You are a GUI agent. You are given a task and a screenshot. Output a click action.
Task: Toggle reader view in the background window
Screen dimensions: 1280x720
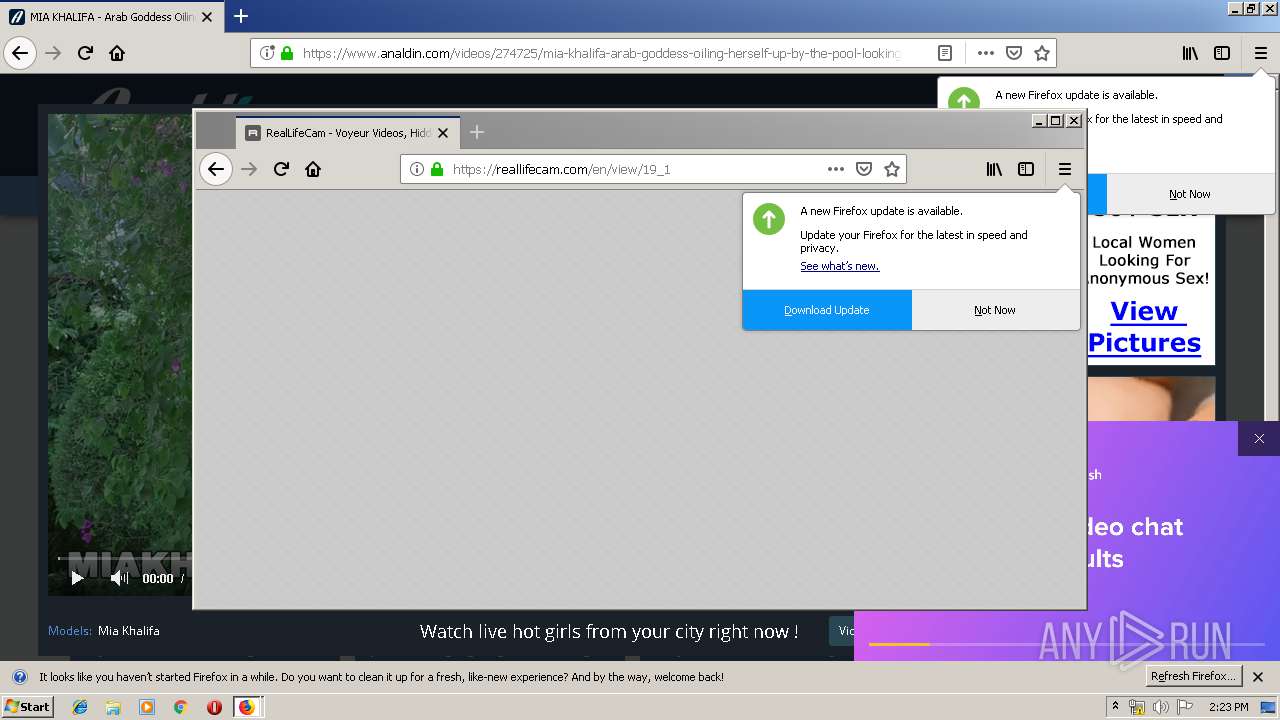[945, 53]
